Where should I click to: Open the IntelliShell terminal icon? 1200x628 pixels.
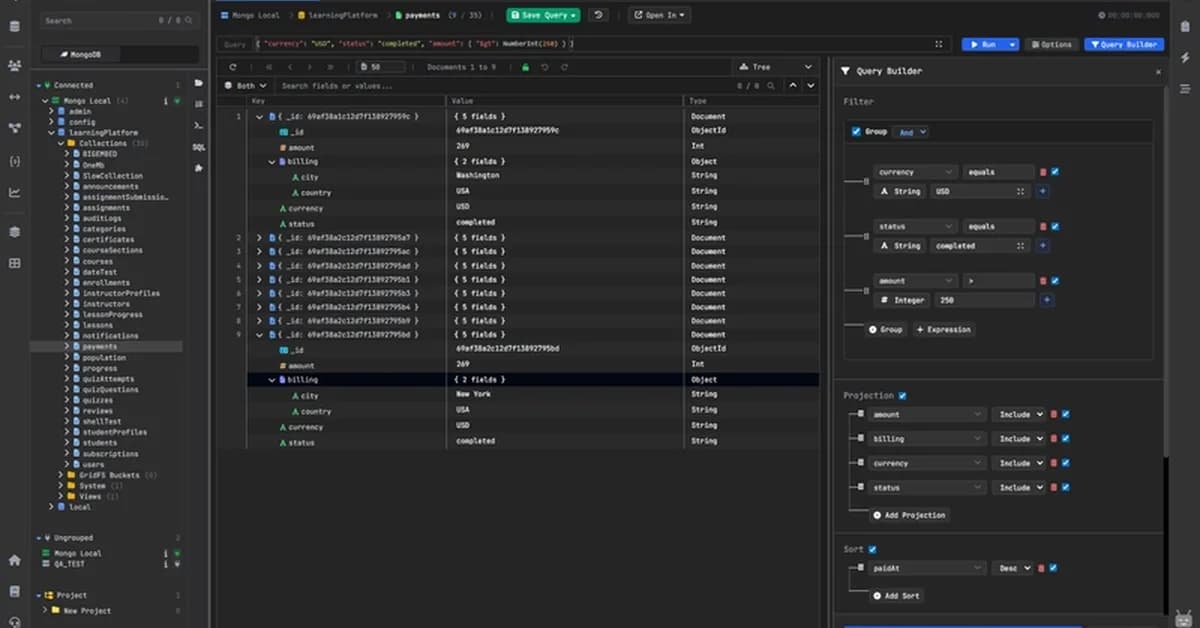(x=199, y=125)
